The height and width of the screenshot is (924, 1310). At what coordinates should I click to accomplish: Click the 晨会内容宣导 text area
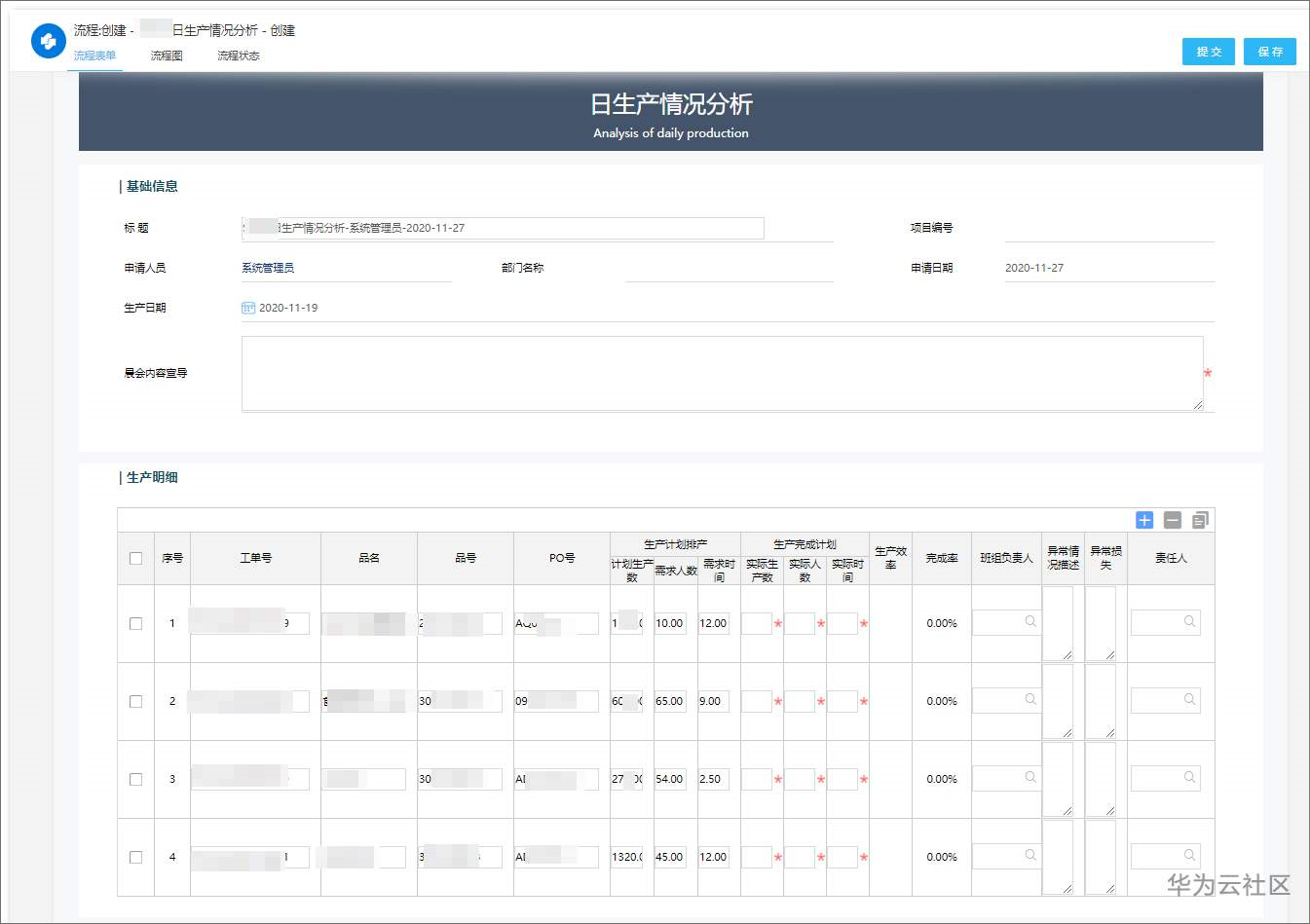point(722,374)
